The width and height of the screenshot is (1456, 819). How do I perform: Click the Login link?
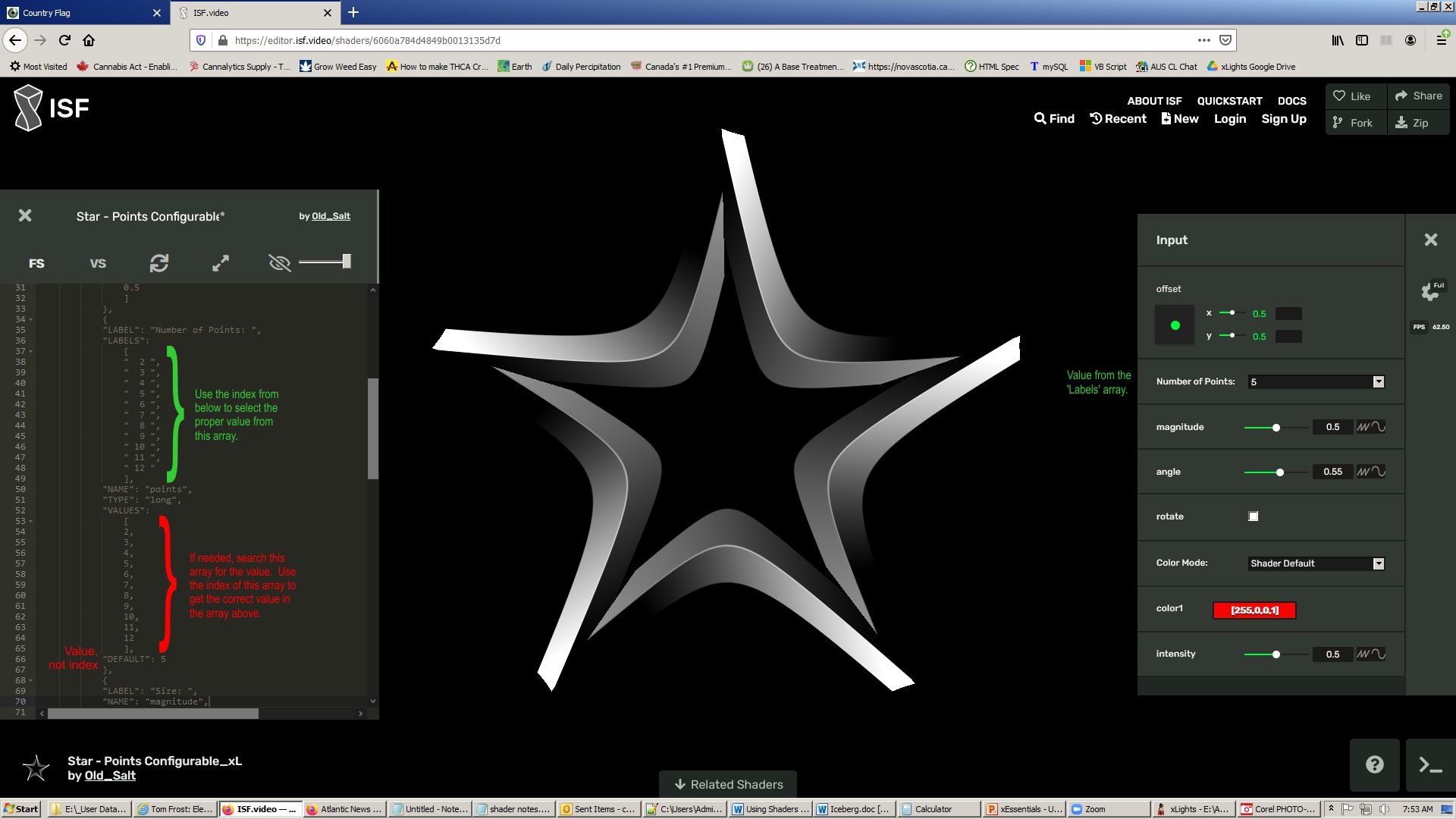(1229, 119)
